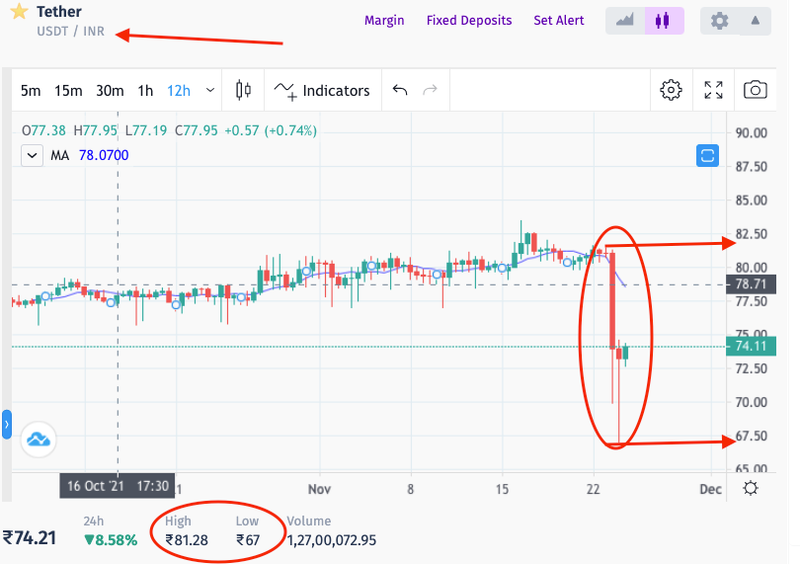
Task: Open the candle chart style selector
Action: (x=243, y=90)
